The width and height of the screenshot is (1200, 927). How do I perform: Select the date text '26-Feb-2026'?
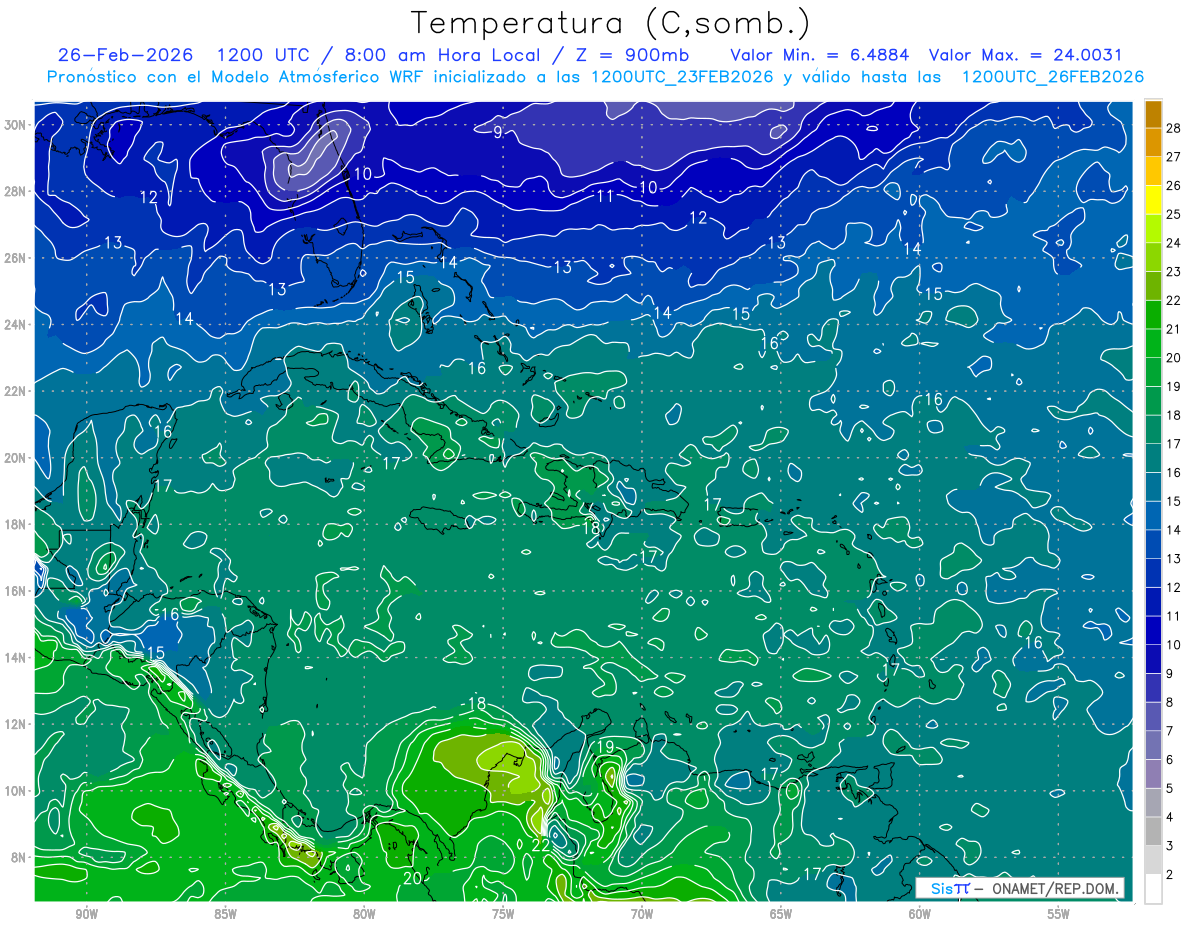pyautogui.click(x=125, y=55)
